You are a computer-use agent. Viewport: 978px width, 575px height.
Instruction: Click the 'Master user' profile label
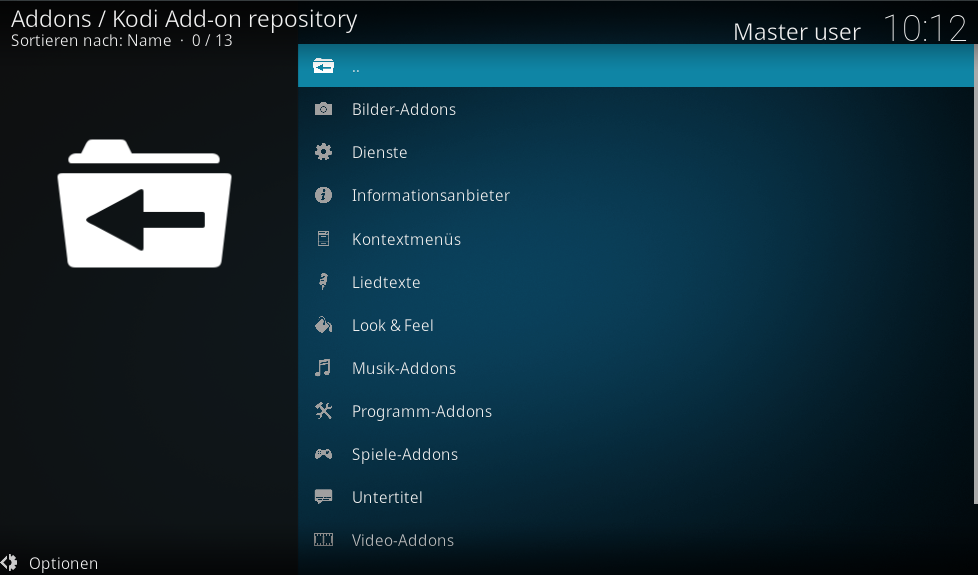(x=796, y=32)
